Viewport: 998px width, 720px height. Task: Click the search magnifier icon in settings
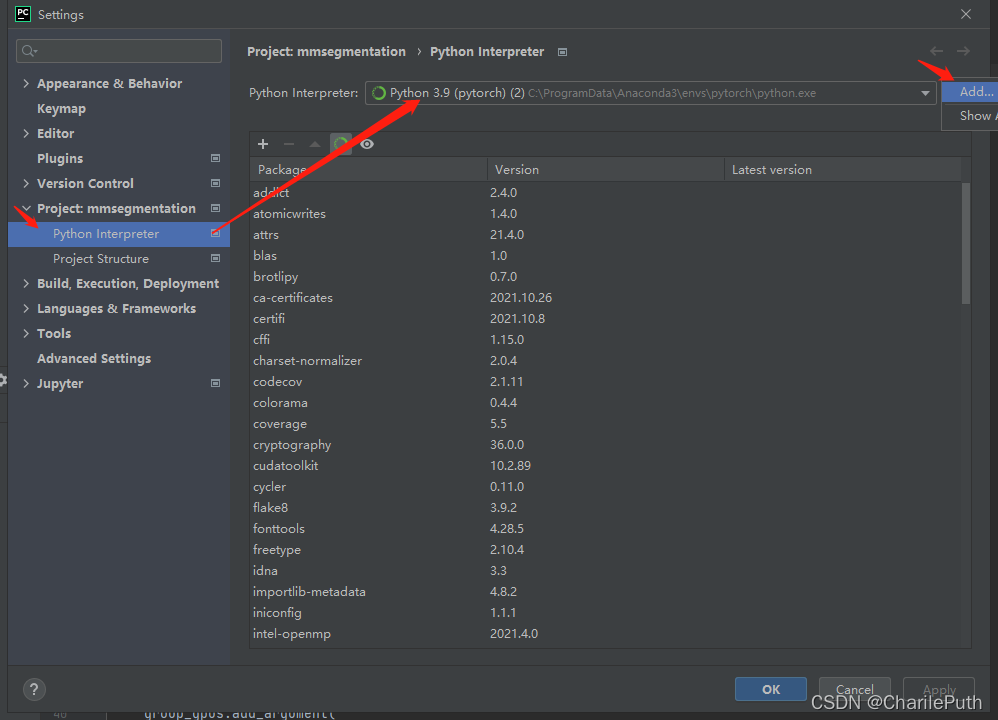[29, 51]
